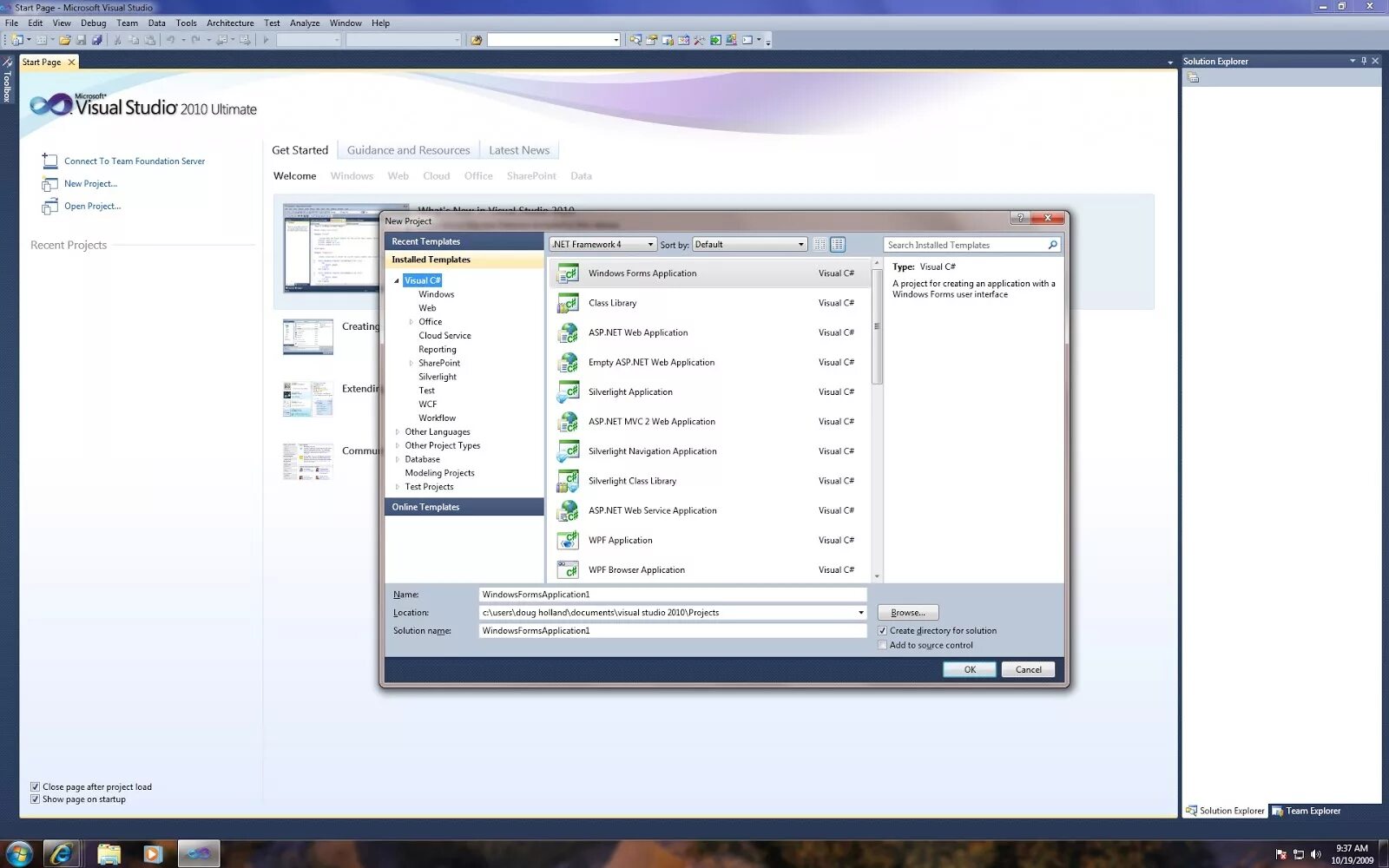Toggle Show page on startup checkbox
1389x868 pixels.
(35, 799)
